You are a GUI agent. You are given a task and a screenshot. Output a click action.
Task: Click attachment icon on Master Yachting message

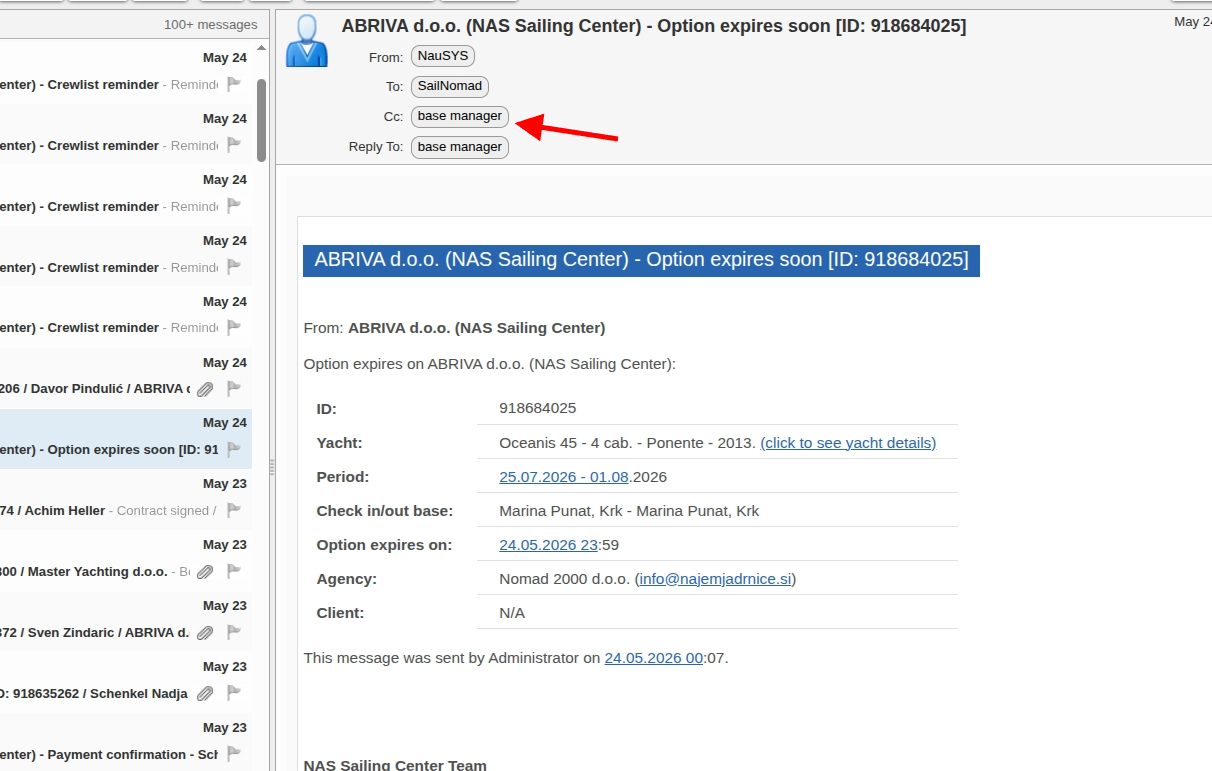(x=205, y=572)
